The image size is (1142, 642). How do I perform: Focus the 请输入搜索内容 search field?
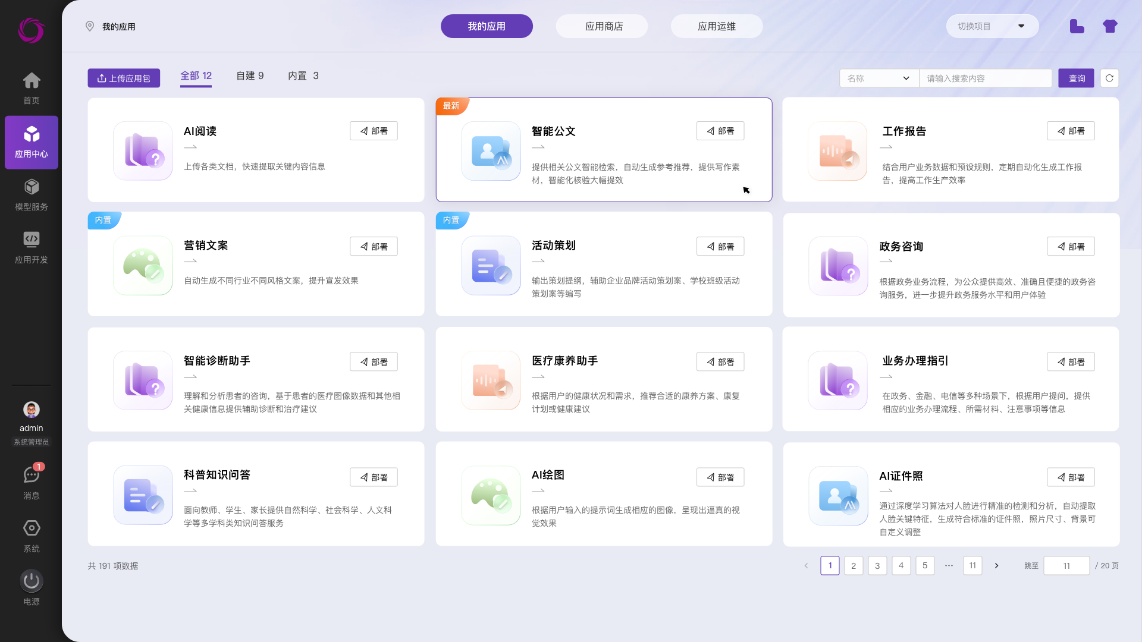pyautogui.click(x=985, y=78)
